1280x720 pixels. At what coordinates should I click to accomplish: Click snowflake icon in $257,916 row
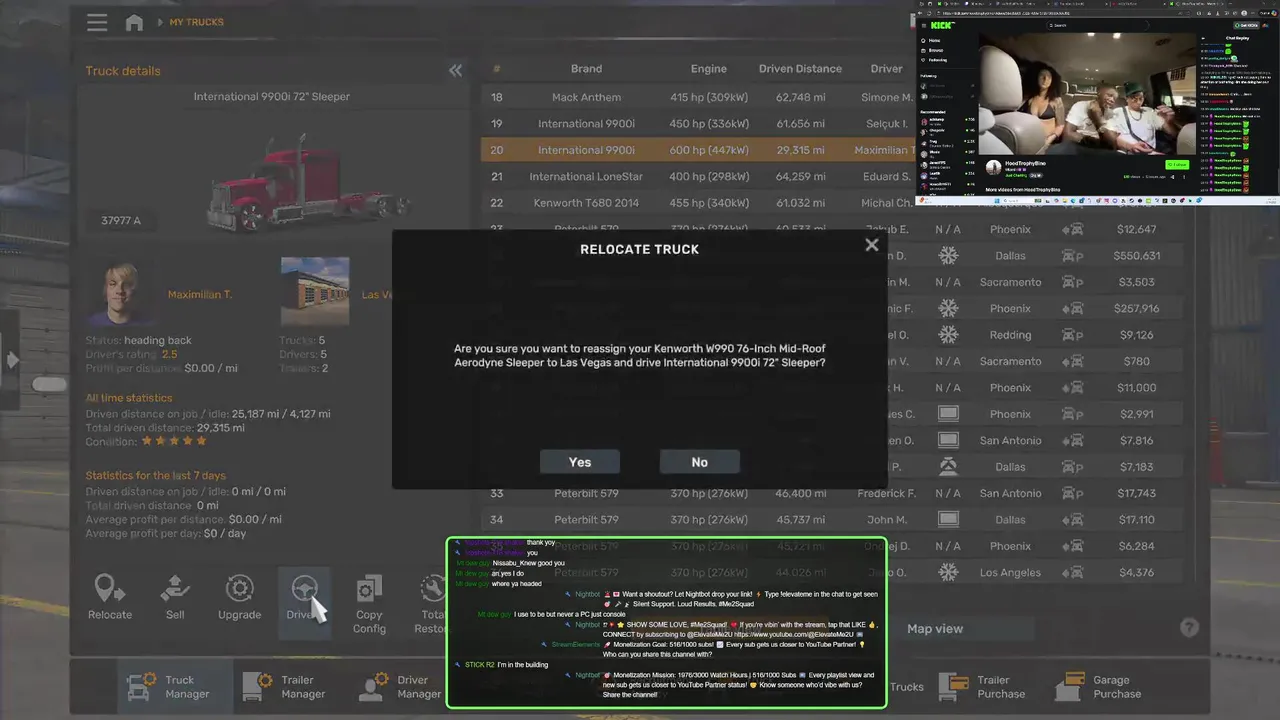point(947,309)
